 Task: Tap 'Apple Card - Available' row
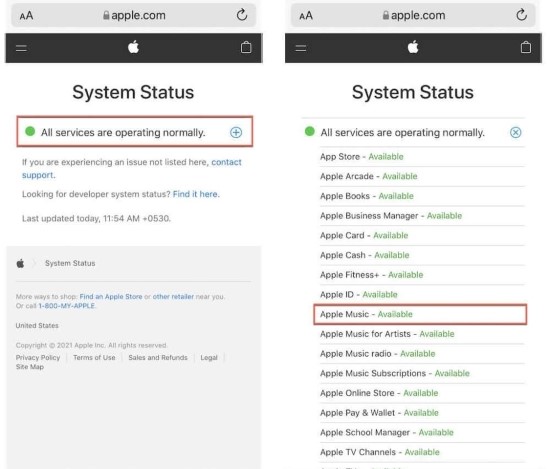tap(422, 235)
